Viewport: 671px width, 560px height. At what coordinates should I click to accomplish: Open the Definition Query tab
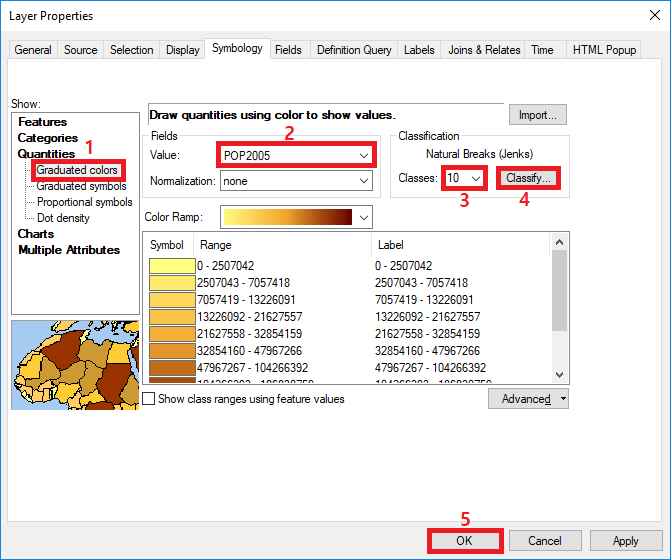pyautogui.click(x=353, y=50)
